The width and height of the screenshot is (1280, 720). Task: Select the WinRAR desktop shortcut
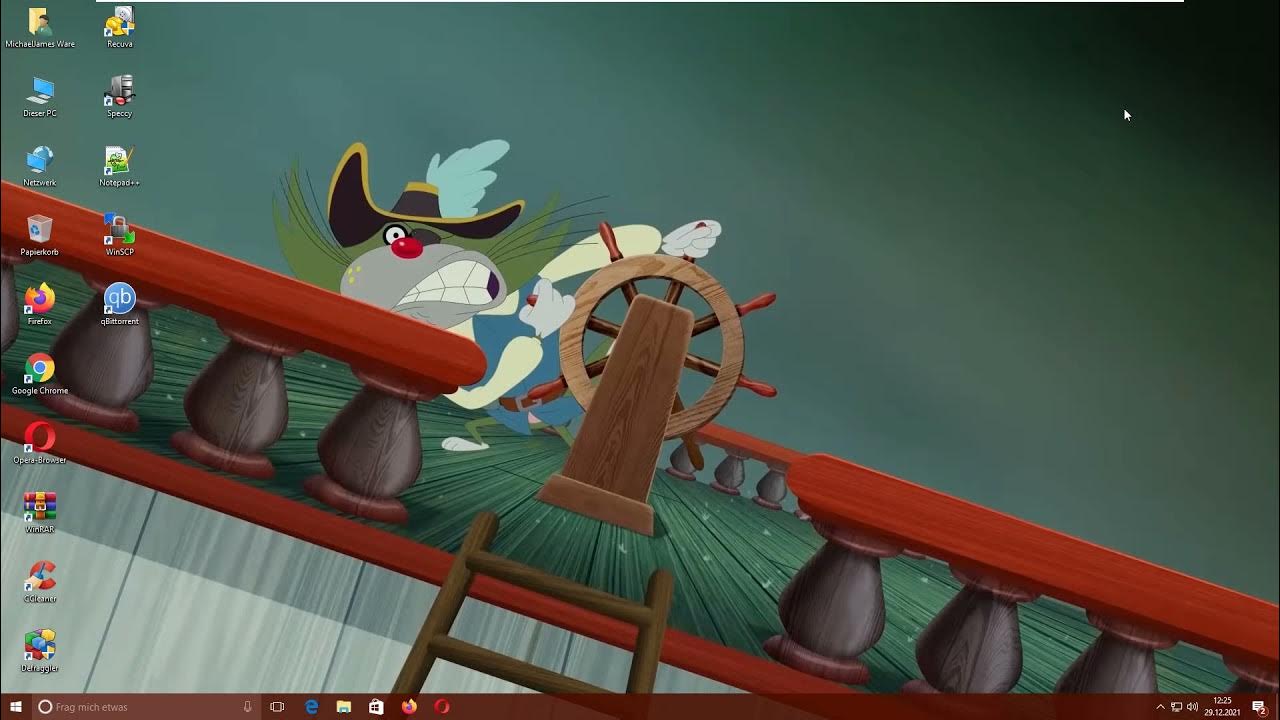click(40, 512)
